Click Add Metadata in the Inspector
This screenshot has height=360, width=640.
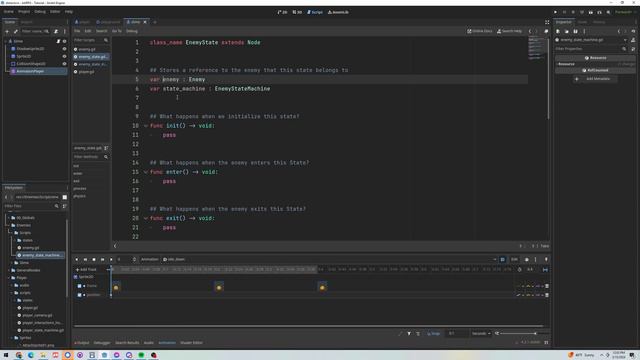(x=596, y=79)
